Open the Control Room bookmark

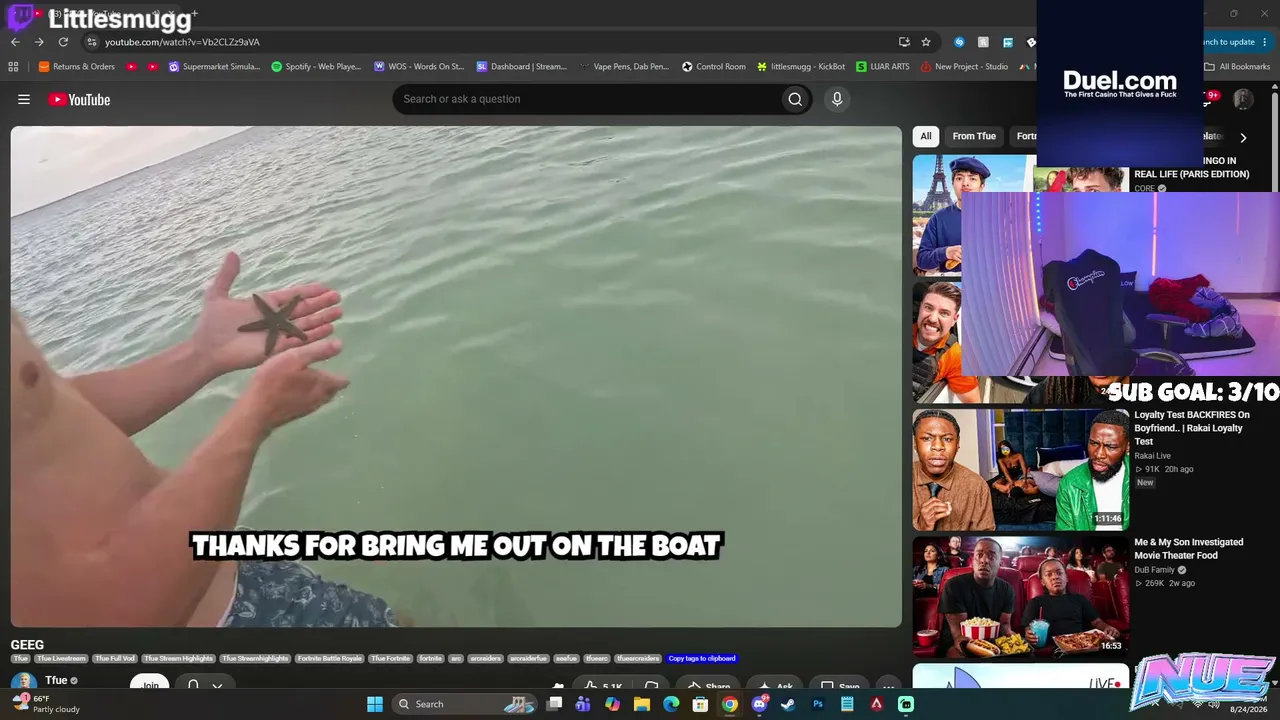[714, 67]
